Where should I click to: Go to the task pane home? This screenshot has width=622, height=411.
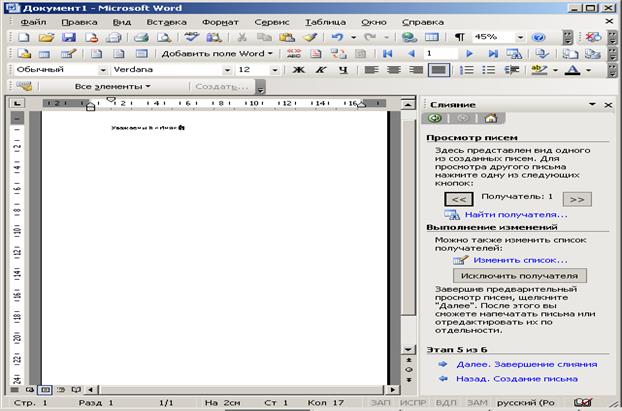pos(491,118)
